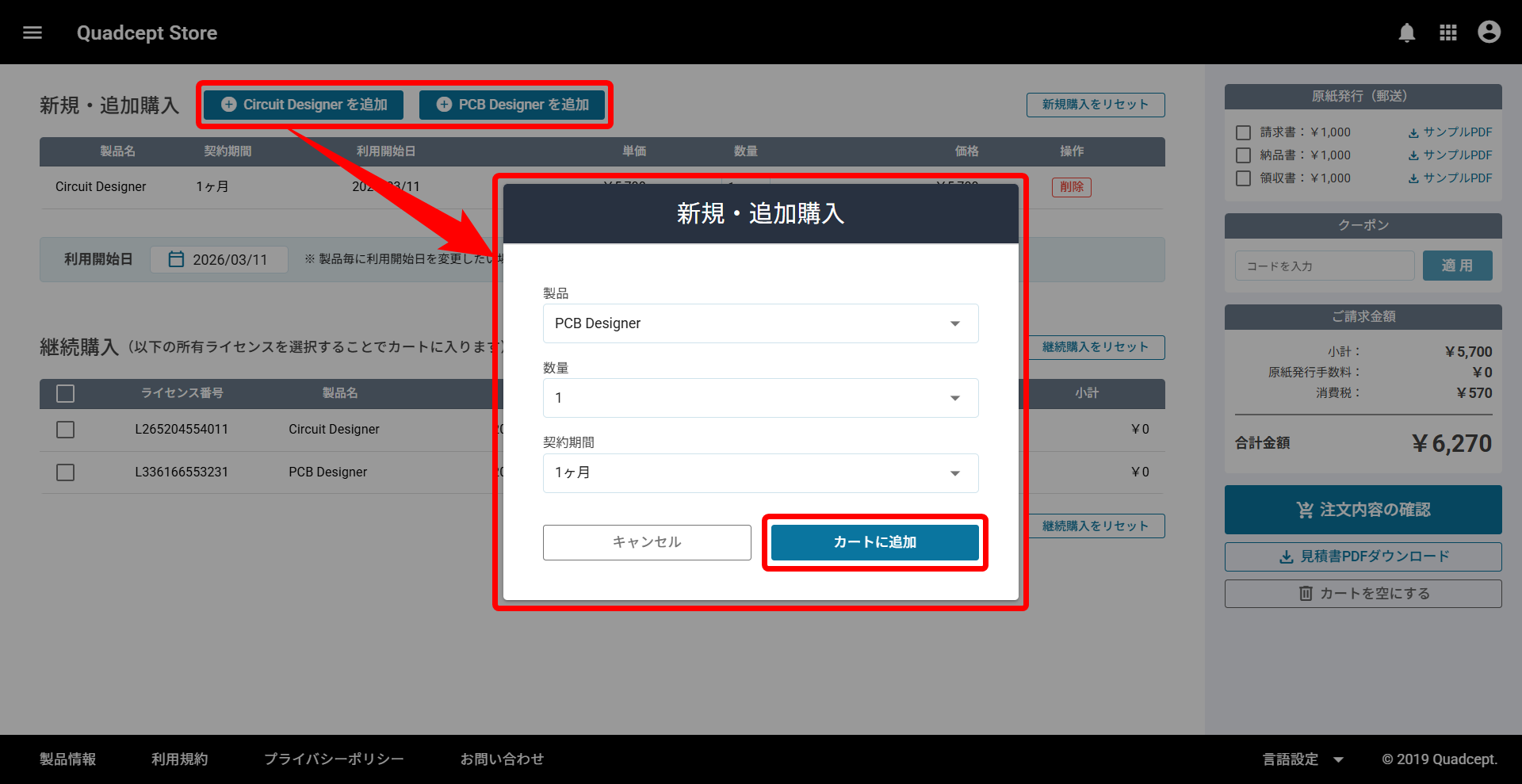The height and width of the screenshot is (784, 1522).
Task: Enable the 納品書 ¥1,000 checkbox
Action: [1244, 155]
